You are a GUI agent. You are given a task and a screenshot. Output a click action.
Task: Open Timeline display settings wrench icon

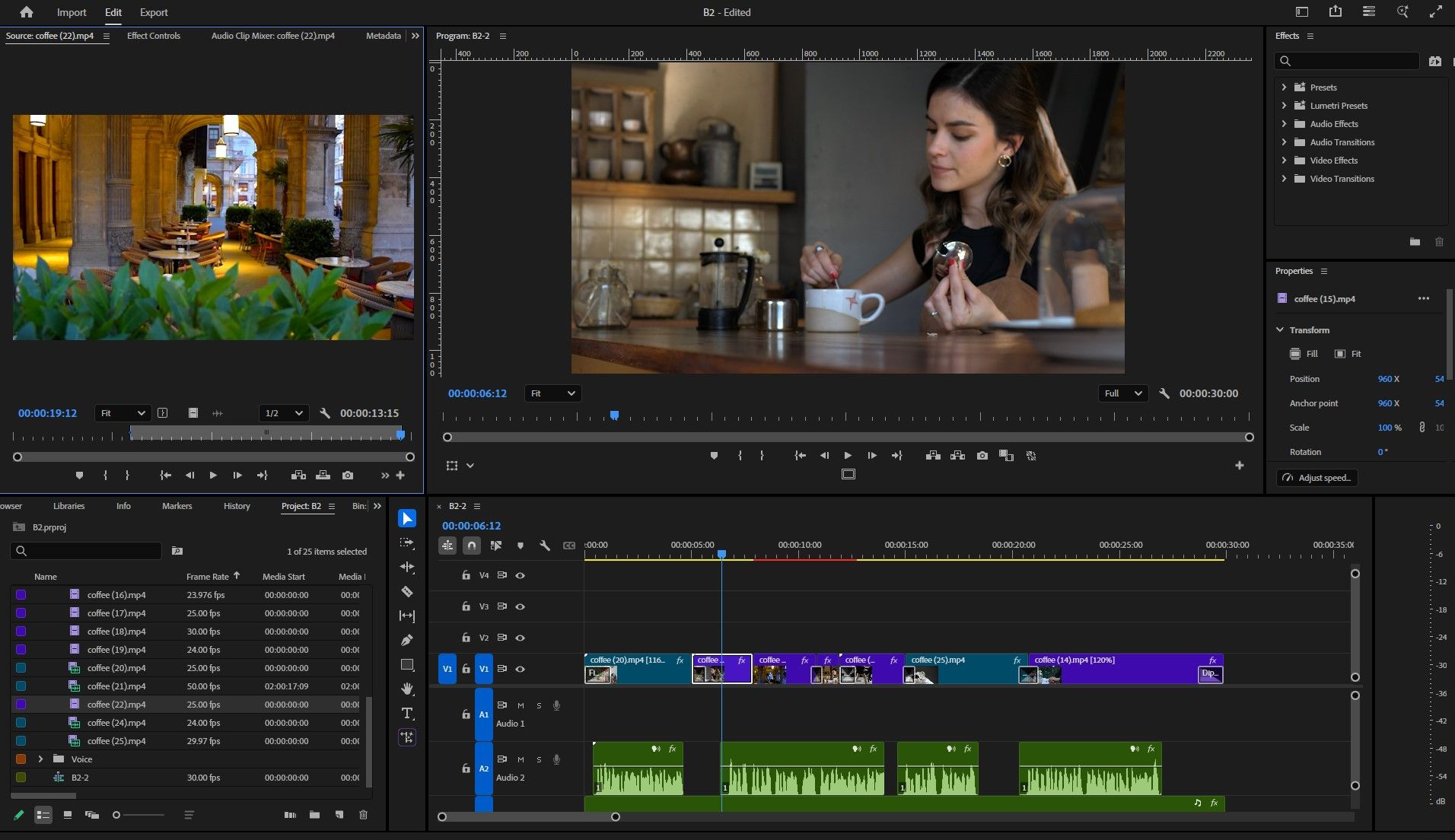pos(545,546)
